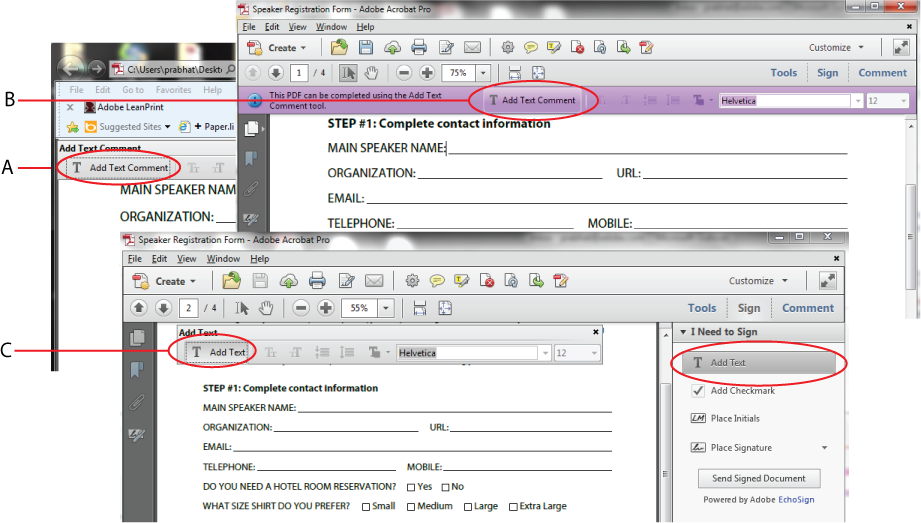
Task: Click page number field showing 2 in lower Acrobat window
Action: point(189,308)
